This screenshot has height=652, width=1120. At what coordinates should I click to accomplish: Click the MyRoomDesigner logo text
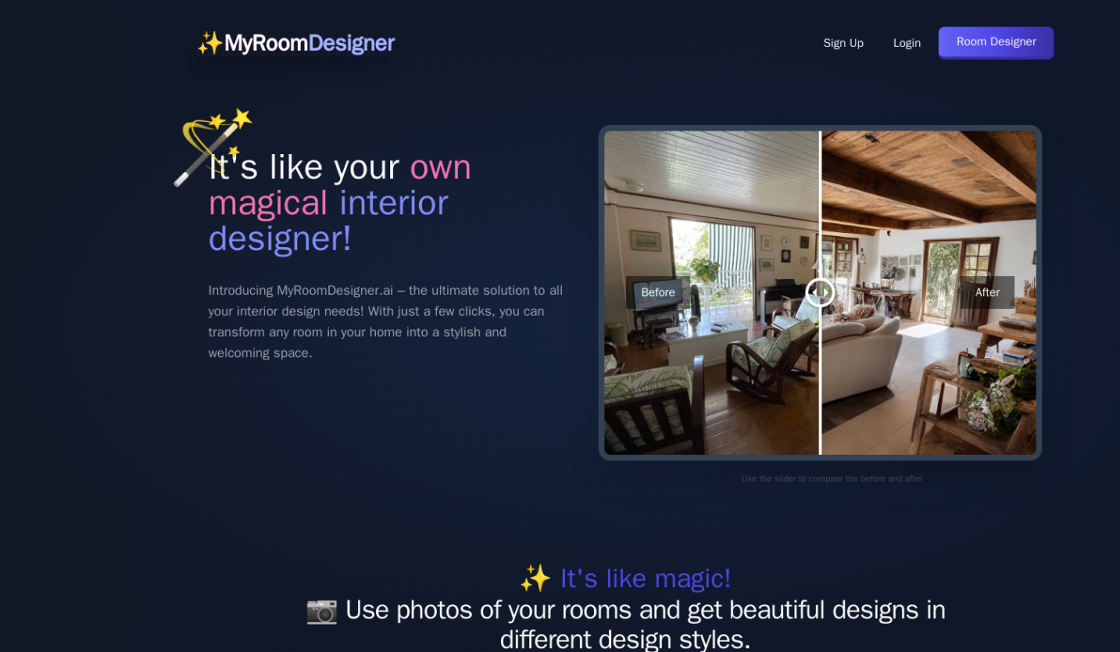coord(309,43)
